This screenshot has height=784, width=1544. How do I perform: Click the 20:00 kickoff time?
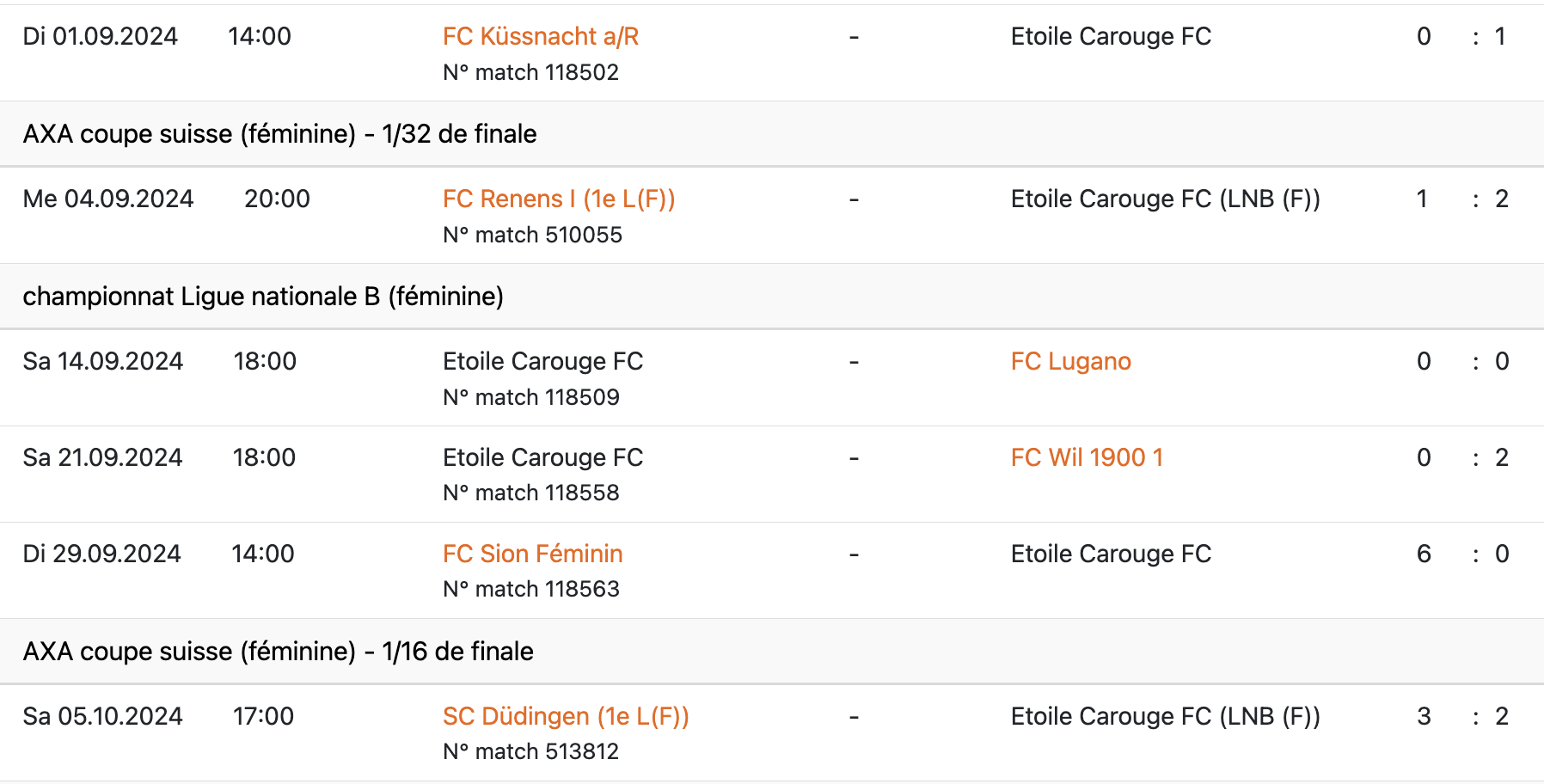[277, 199]
